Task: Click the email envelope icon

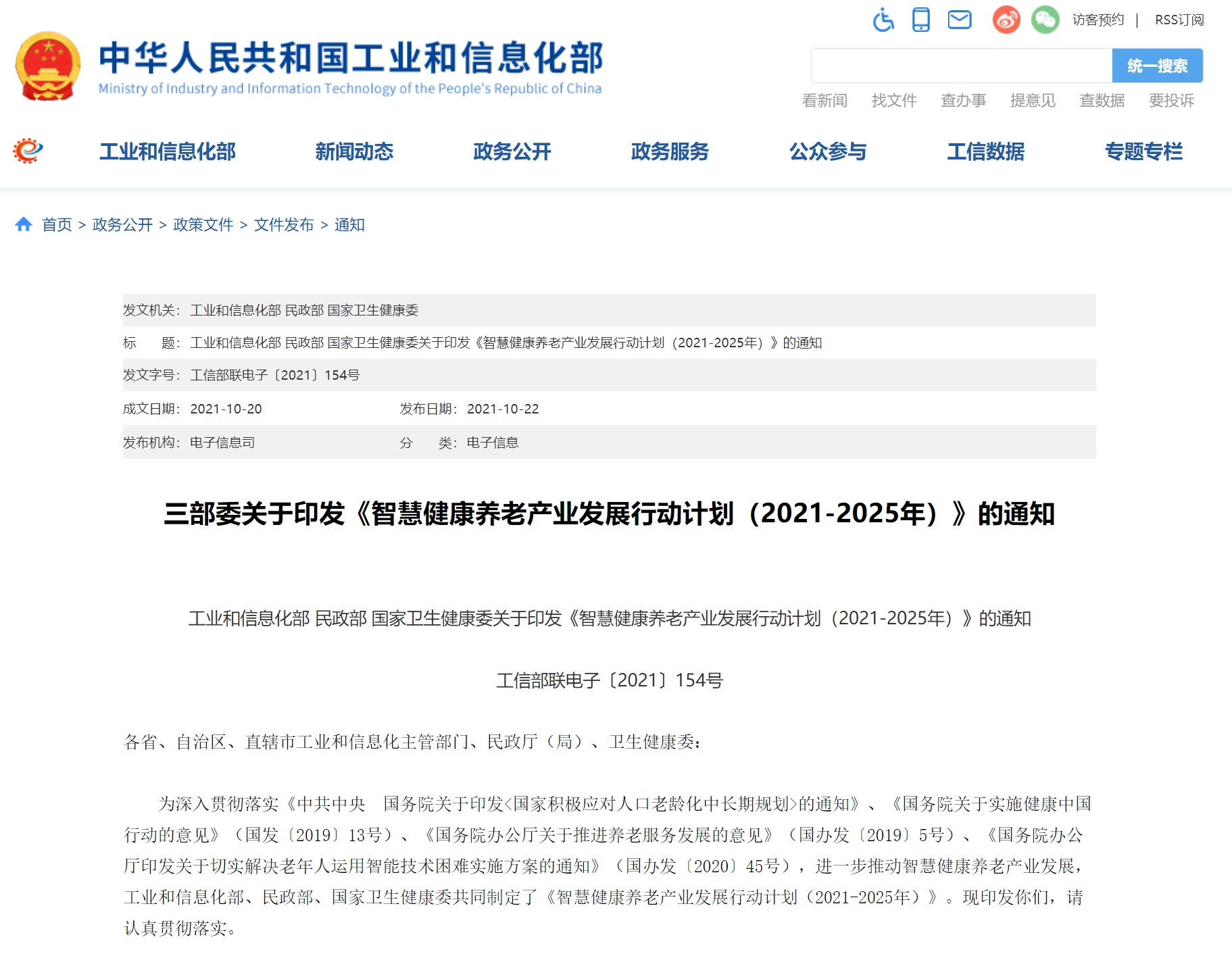Action: coord(959,20)
